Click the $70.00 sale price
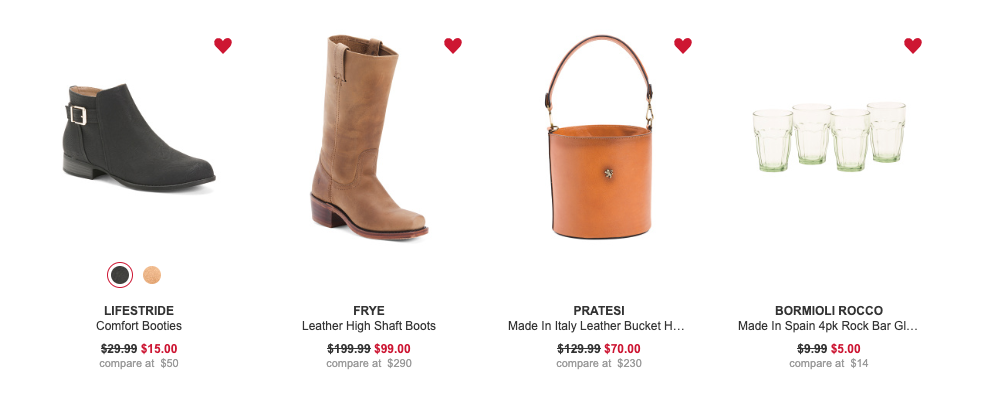Image resolution: width=991 pixels, height=406 pixels. pyautogui.click(x=623, y=348)
